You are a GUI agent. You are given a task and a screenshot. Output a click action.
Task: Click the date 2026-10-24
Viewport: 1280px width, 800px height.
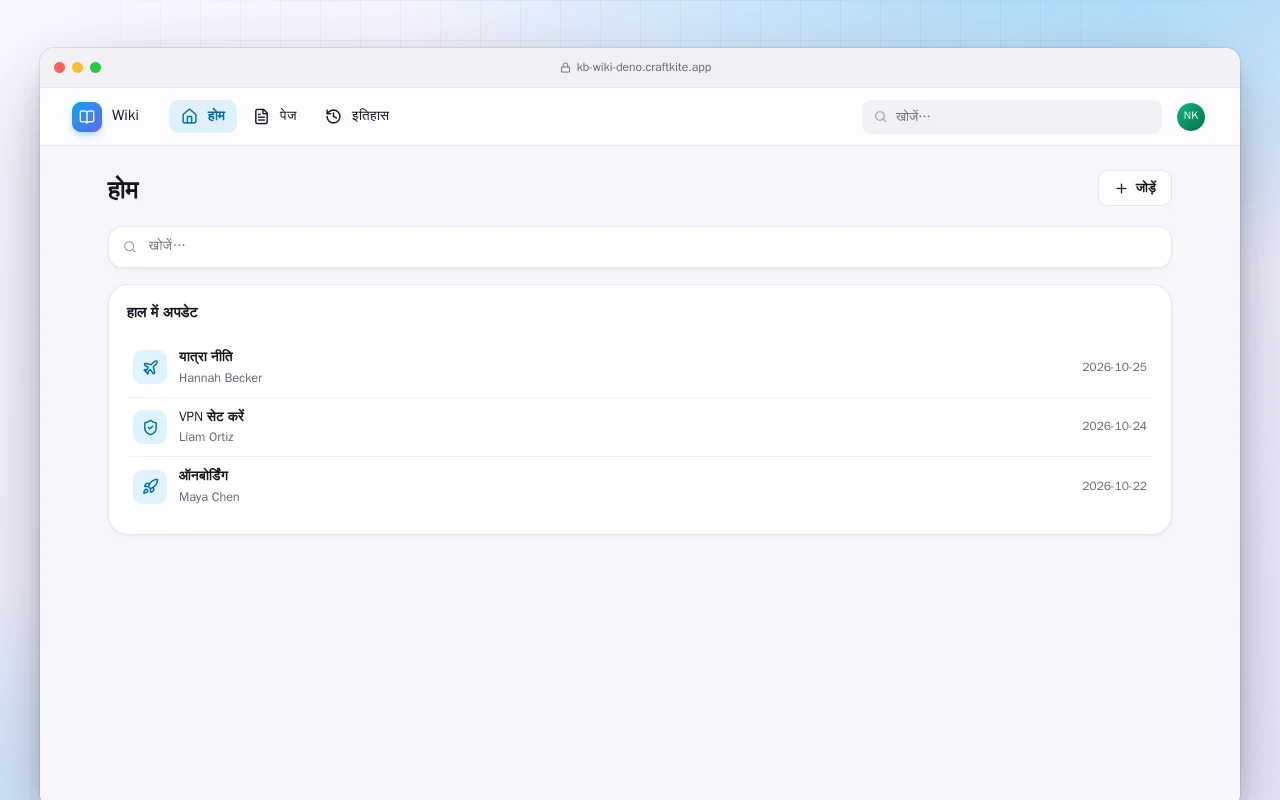click(1114, 426)
